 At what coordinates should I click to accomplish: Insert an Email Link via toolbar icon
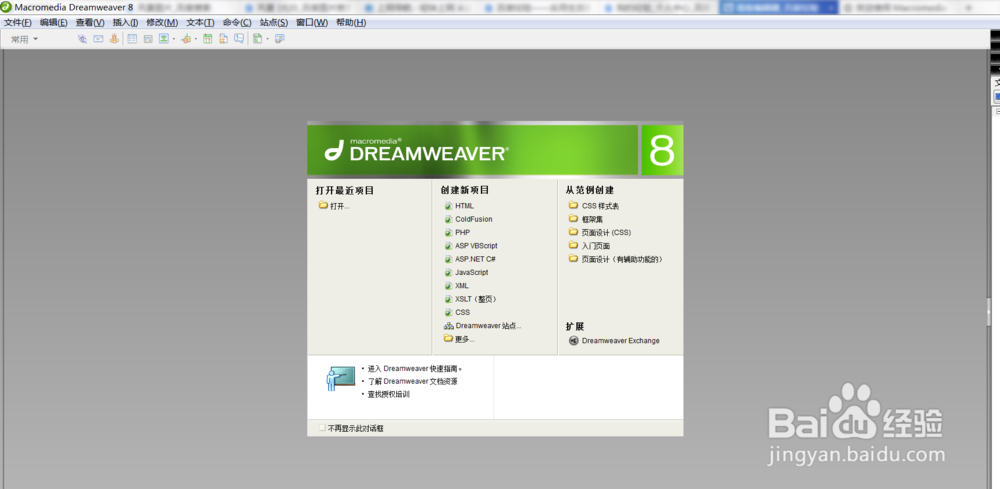click(x=98, y=39)
